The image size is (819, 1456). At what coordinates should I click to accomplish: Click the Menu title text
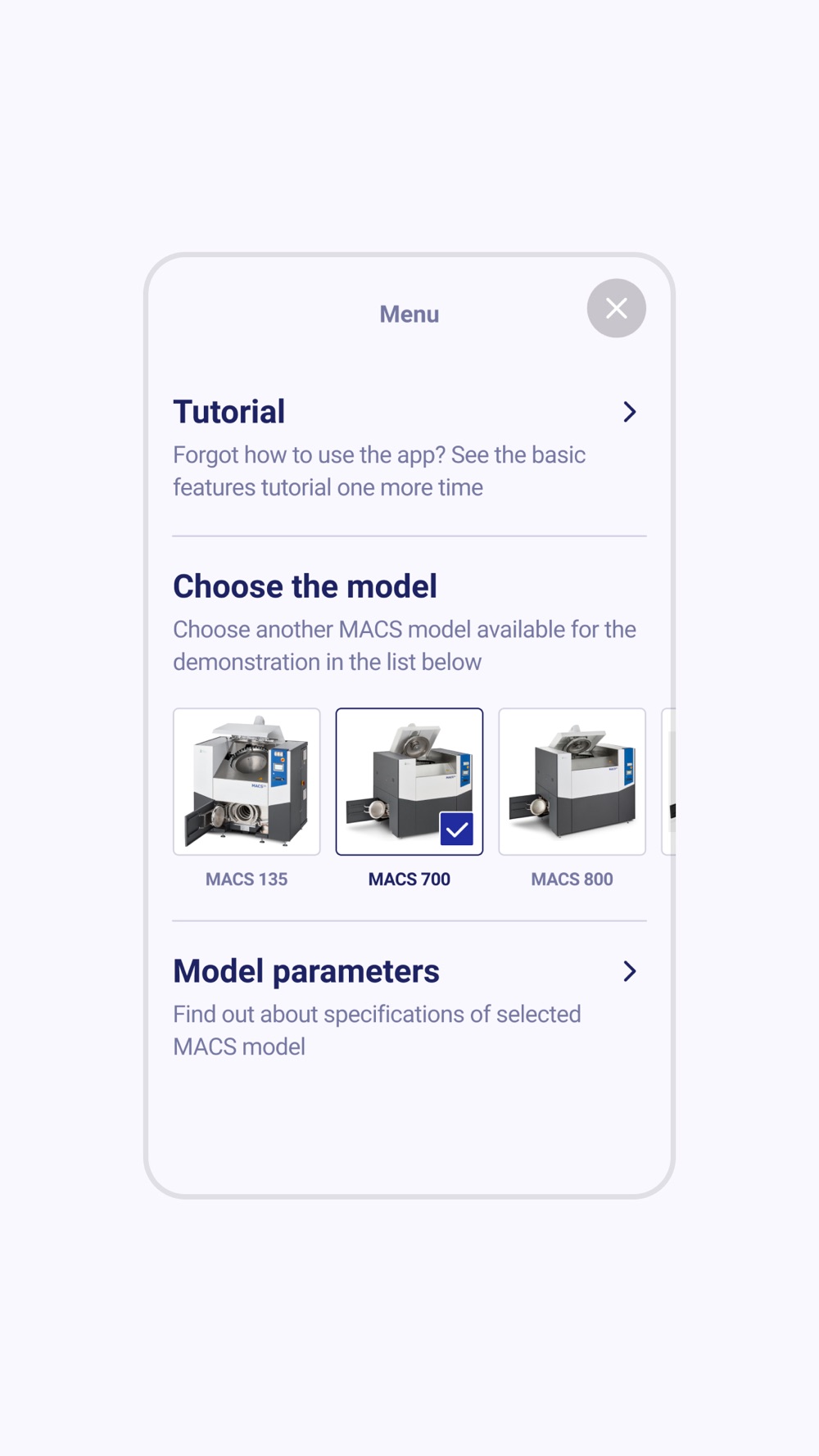click(409, 314)
